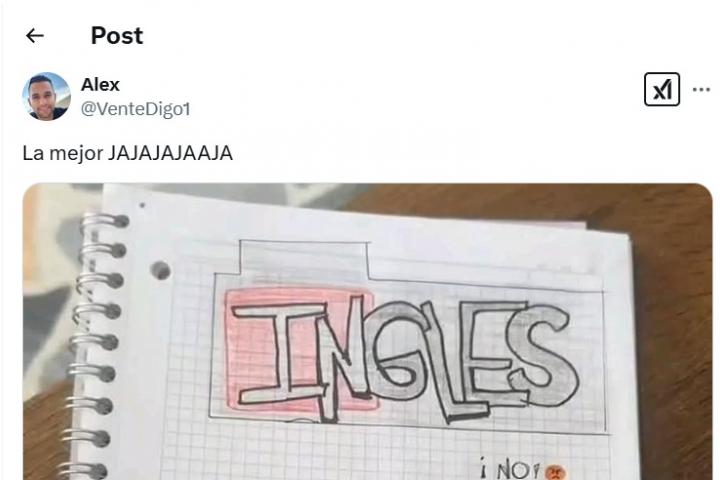Viewport: 720px width, 480px height.
Task: Open the three-dot more options menu
Action: pyautogui.click(x=701, y=89)
